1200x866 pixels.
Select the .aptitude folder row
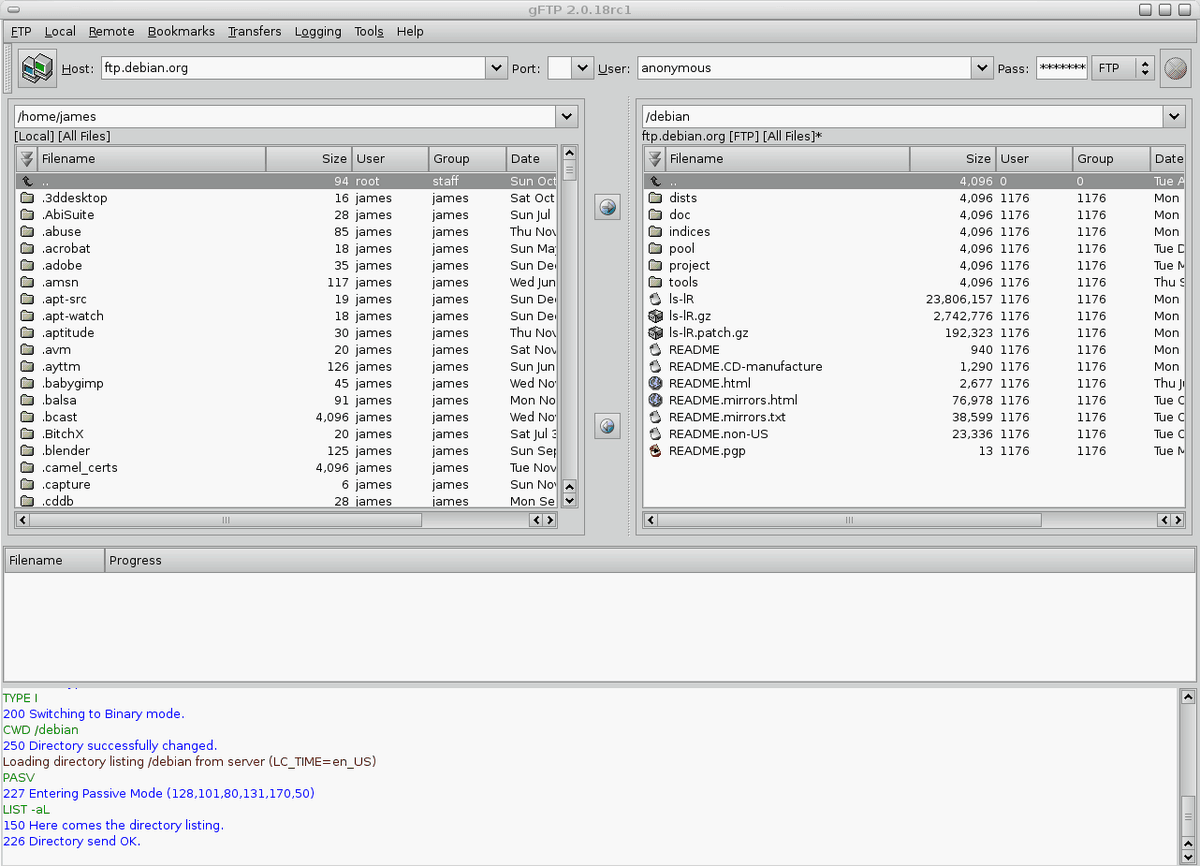(x=287, y=333)
